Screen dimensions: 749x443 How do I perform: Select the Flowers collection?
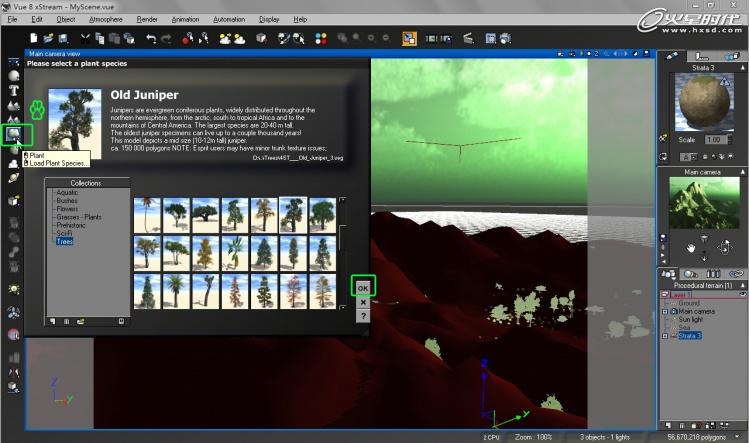point(67,208)
